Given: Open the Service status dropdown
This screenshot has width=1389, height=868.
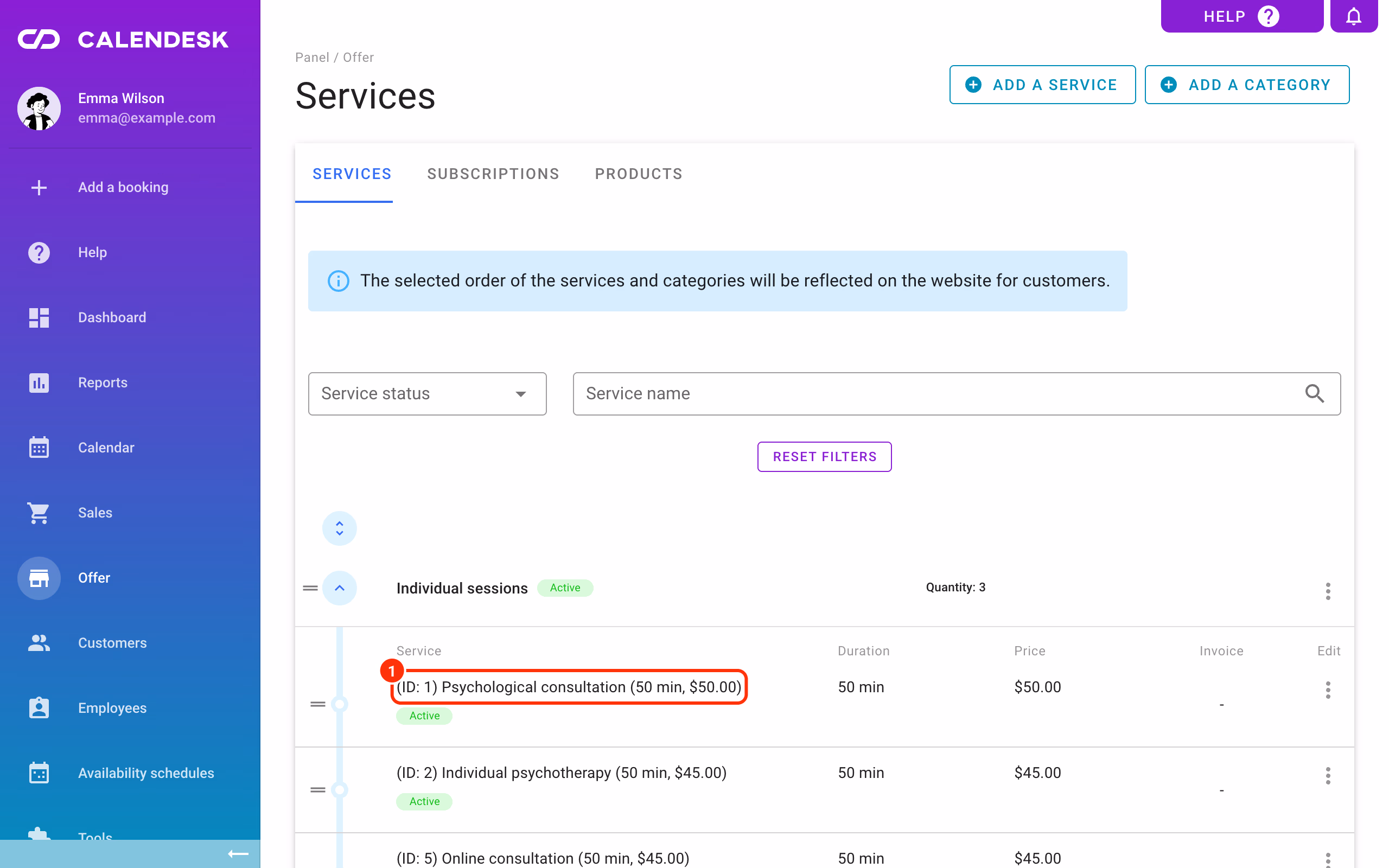Looking at the screenshot, I should (x=427, y=393).
